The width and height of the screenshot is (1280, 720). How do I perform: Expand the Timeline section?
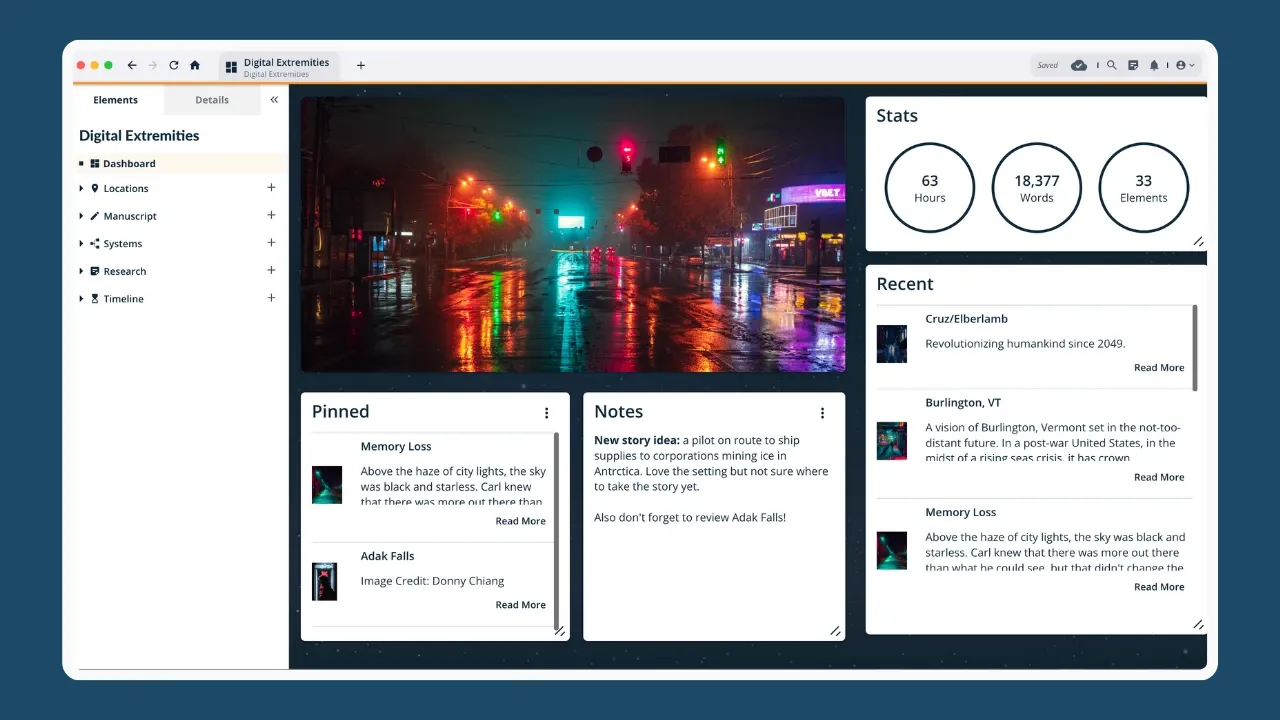click(82, 298)
